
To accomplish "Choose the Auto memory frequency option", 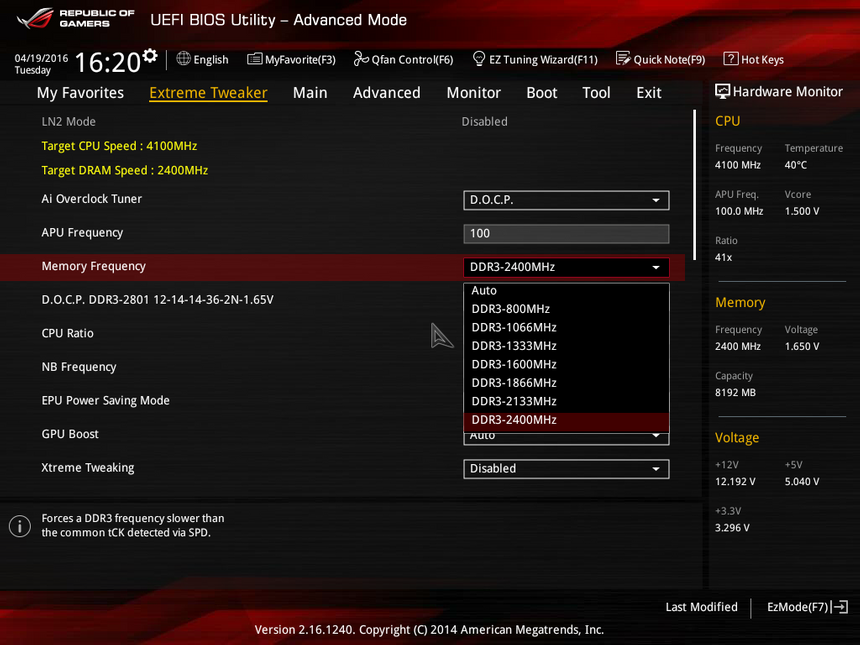I will pyautogui.click(x=484, y=291).
